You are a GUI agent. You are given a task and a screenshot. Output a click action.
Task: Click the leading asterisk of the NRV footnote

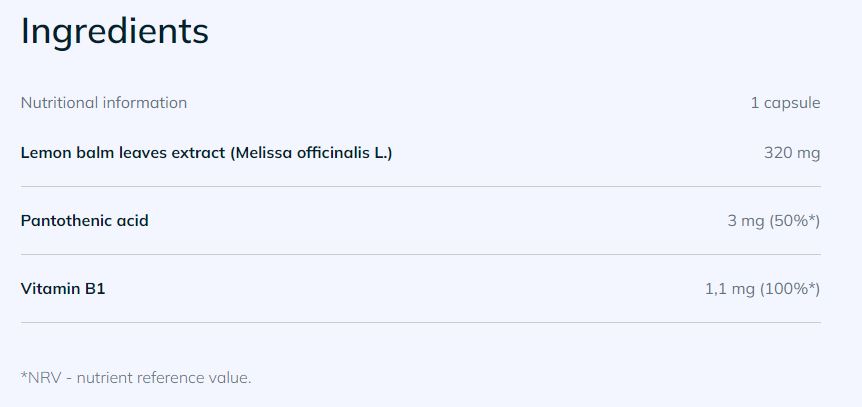24,375
